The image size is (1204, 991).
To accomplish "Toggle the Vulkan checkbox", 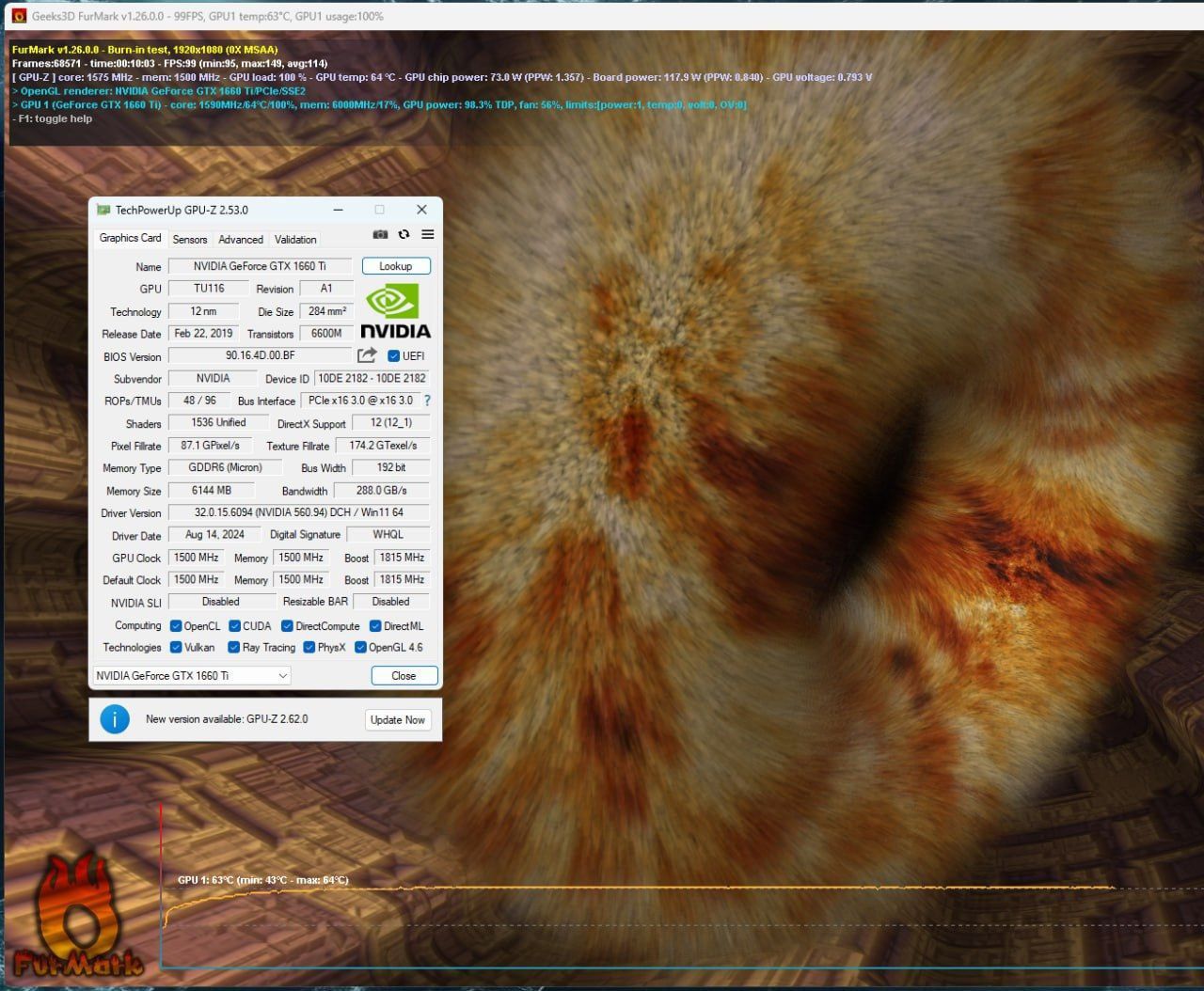I will [x=176, y=648].
